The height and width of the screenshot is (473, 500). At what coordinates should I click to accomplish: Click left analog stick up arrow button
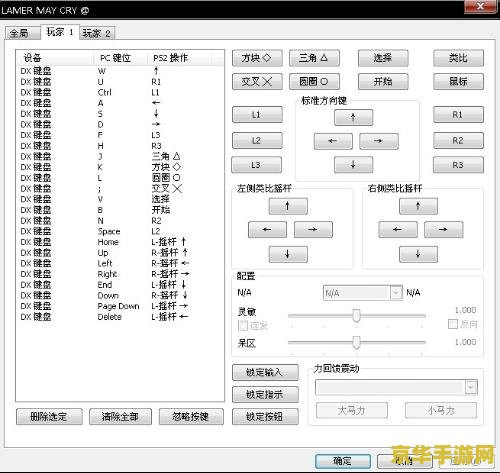[288, 206]
